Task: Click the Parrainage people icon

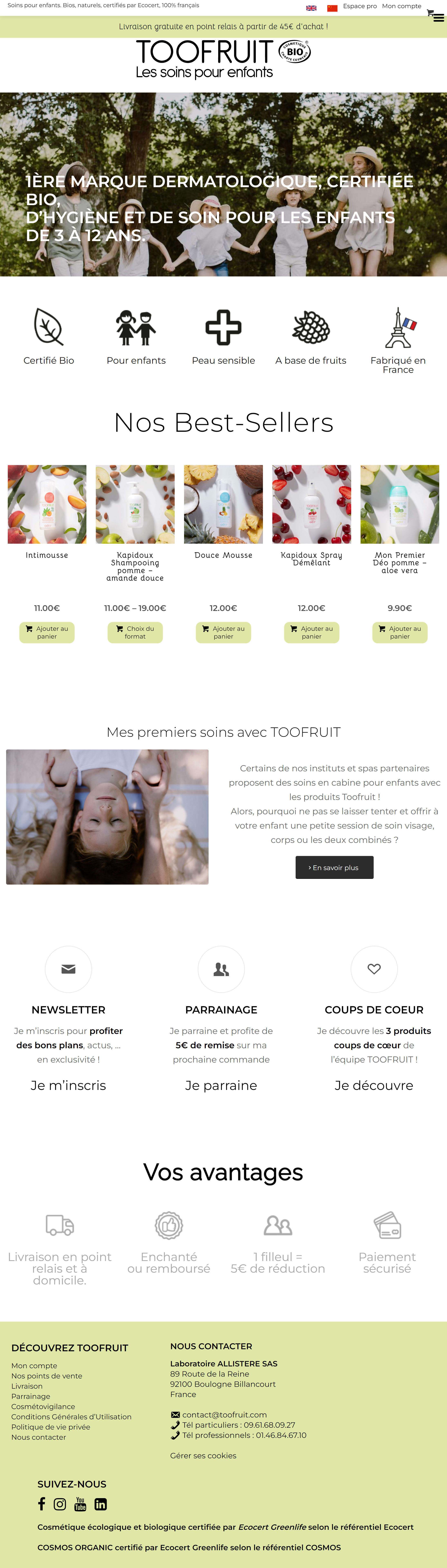Action: 221,969
